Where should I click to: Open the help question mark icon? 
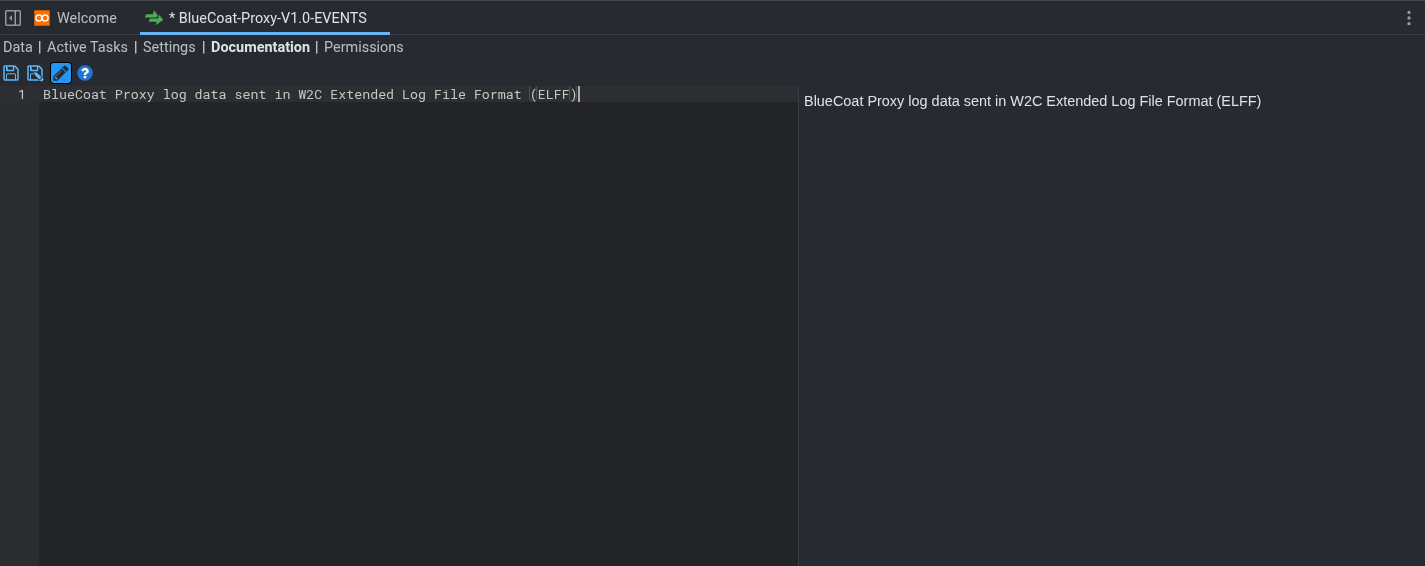(x=85, y=73)
